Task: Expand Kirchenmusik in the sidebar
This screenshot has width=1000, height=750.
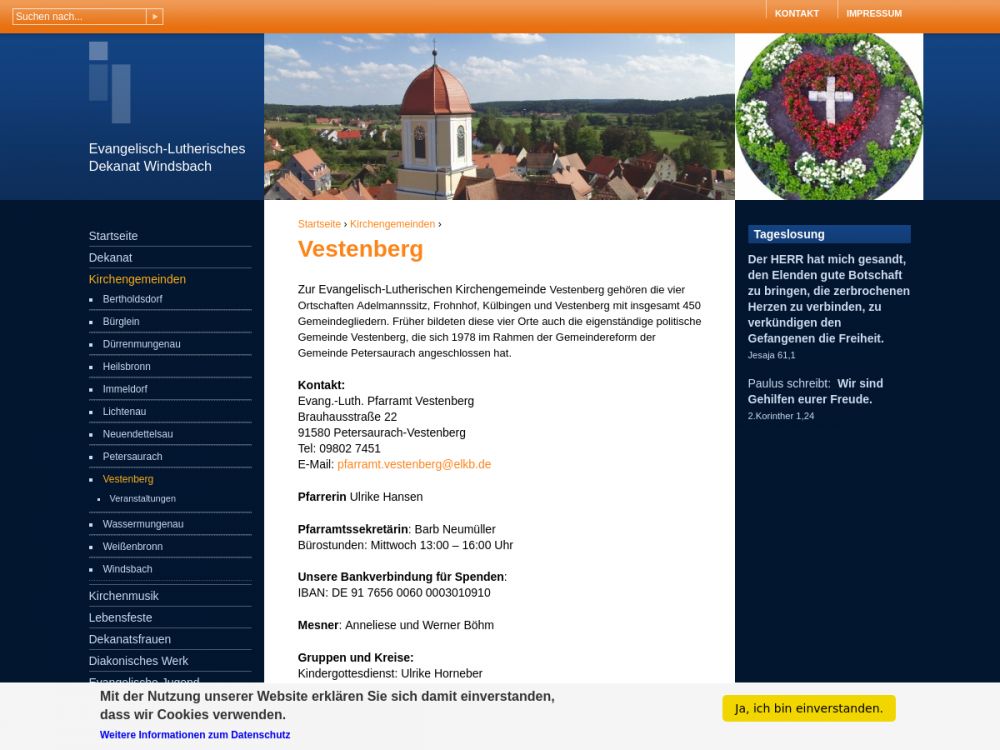Action: tap(124, 596)
